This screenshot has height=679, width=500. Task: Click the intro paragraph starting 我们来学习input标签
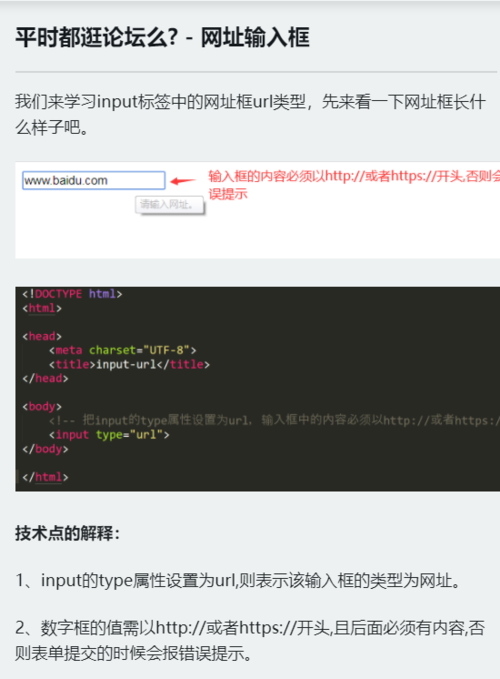click(x=250, y=114)
